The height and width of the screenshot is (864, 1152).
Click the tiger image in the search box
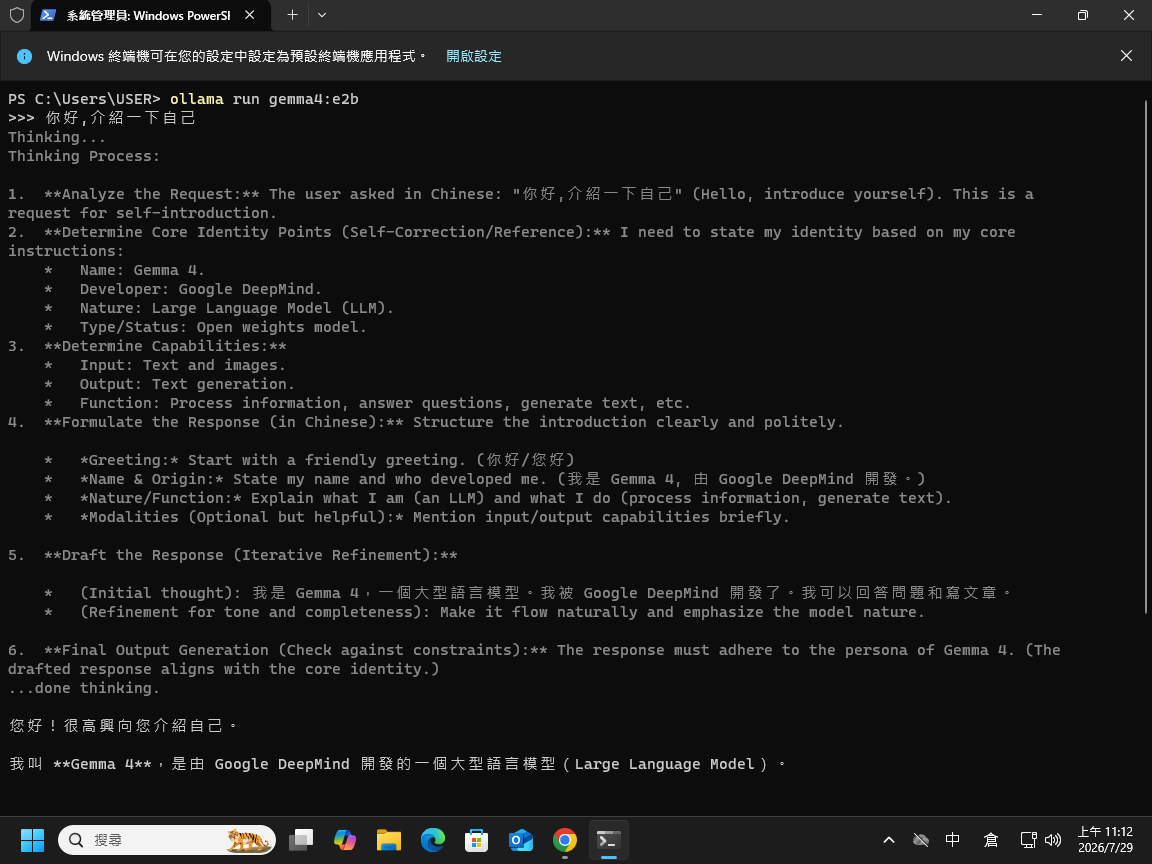[248, 840]
